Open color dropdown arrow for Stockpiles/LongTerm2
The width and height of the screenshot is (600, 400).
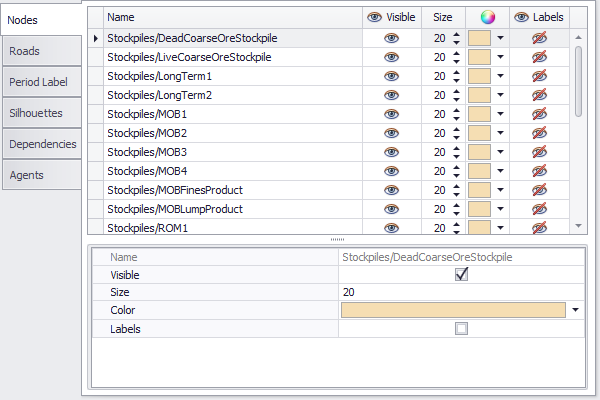(500, 95)
